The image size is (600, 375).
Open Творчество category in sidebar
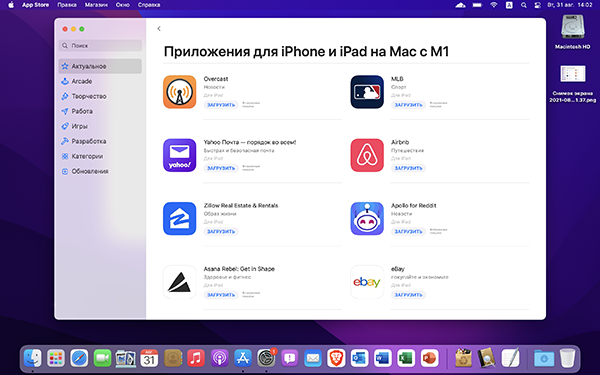tap(100, 96)
